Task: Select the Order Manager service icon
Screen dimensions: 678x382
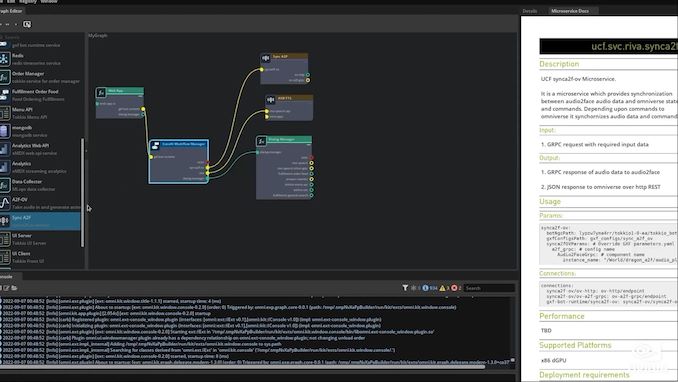Action: pyautogui.click(x=4, y=77)
